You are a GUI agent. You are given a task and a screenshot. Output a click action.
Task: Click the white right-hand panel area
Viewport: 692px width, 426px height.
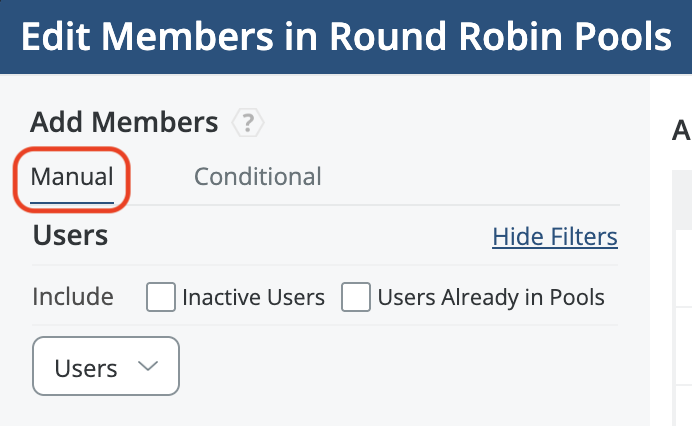671,300
